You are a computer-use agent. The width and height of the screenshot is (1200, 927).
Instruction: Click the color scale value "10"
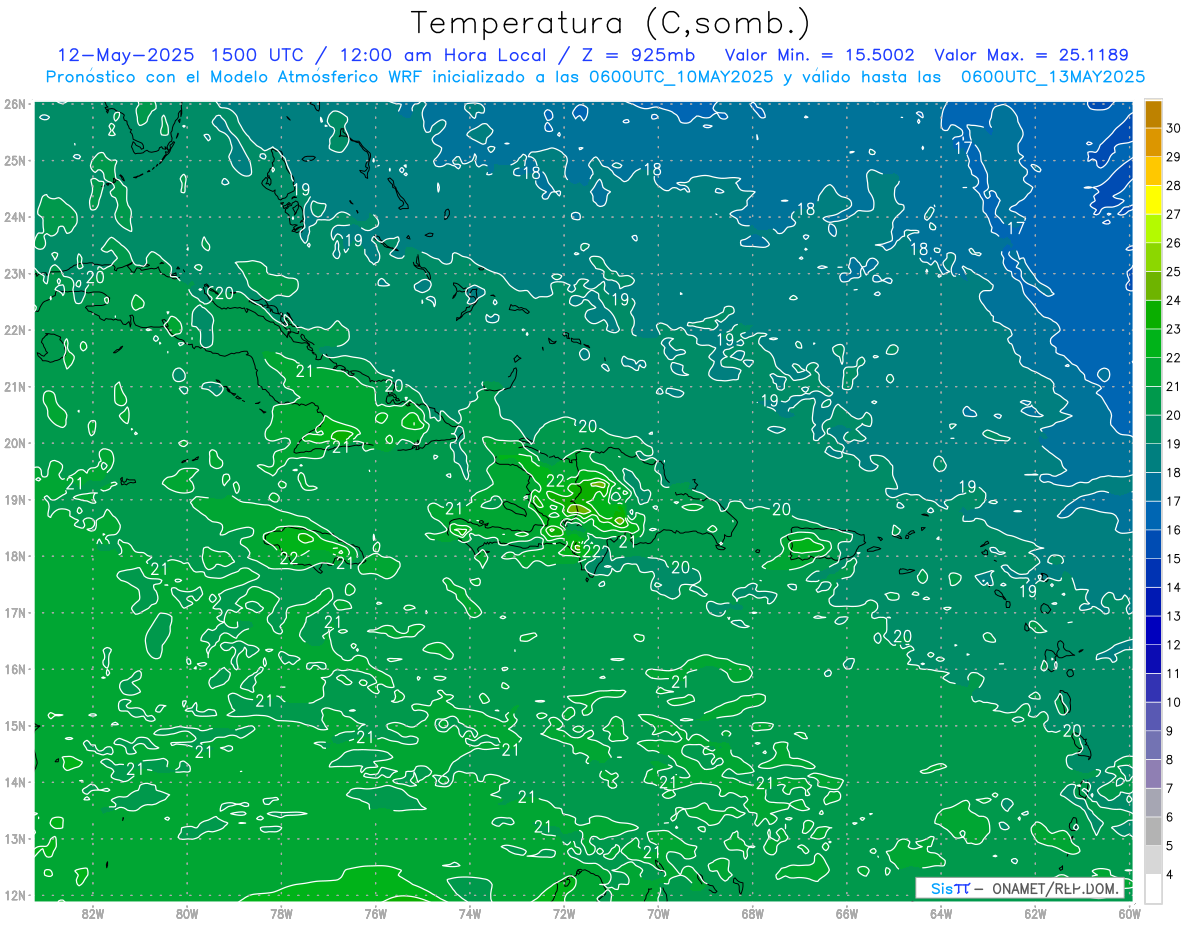point(1174,702)
